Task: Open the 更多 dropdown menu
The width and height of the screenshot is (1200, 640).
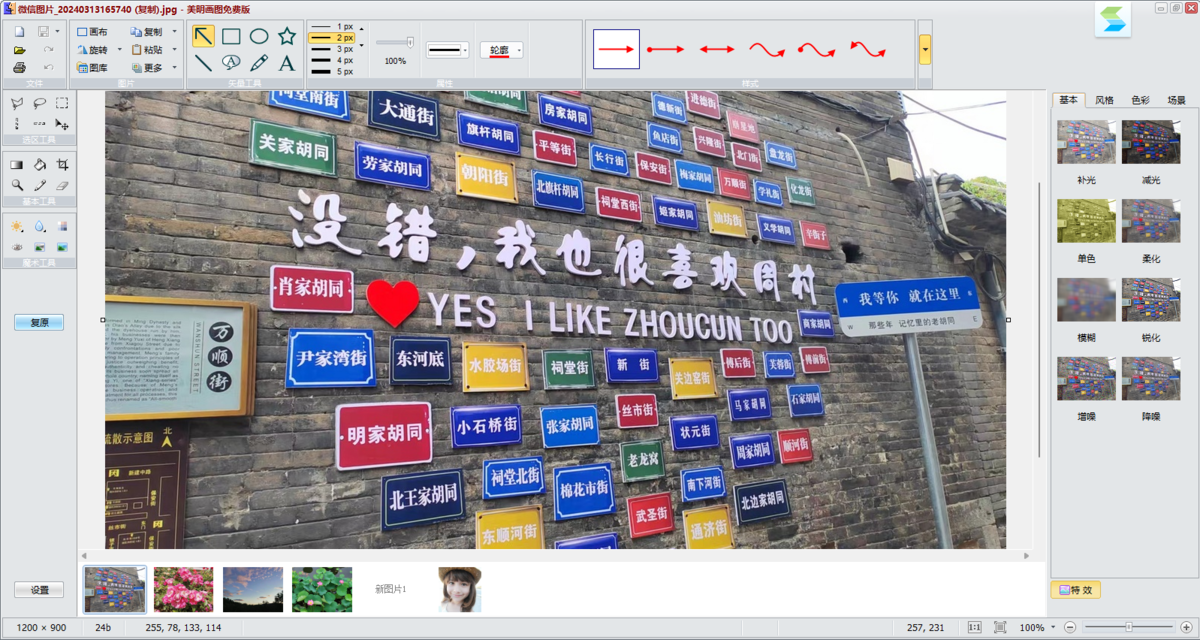Action: pyautogui.click(x=153, y=68)
